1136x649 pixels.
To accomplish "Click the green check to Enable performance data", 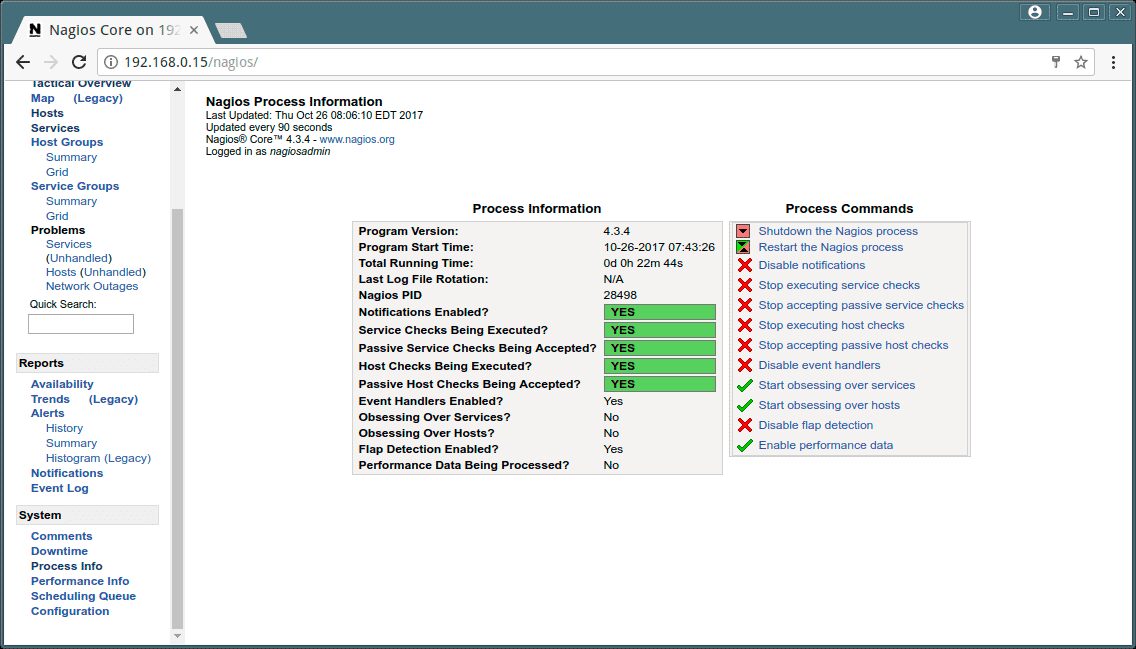I will tap(741, 445).
